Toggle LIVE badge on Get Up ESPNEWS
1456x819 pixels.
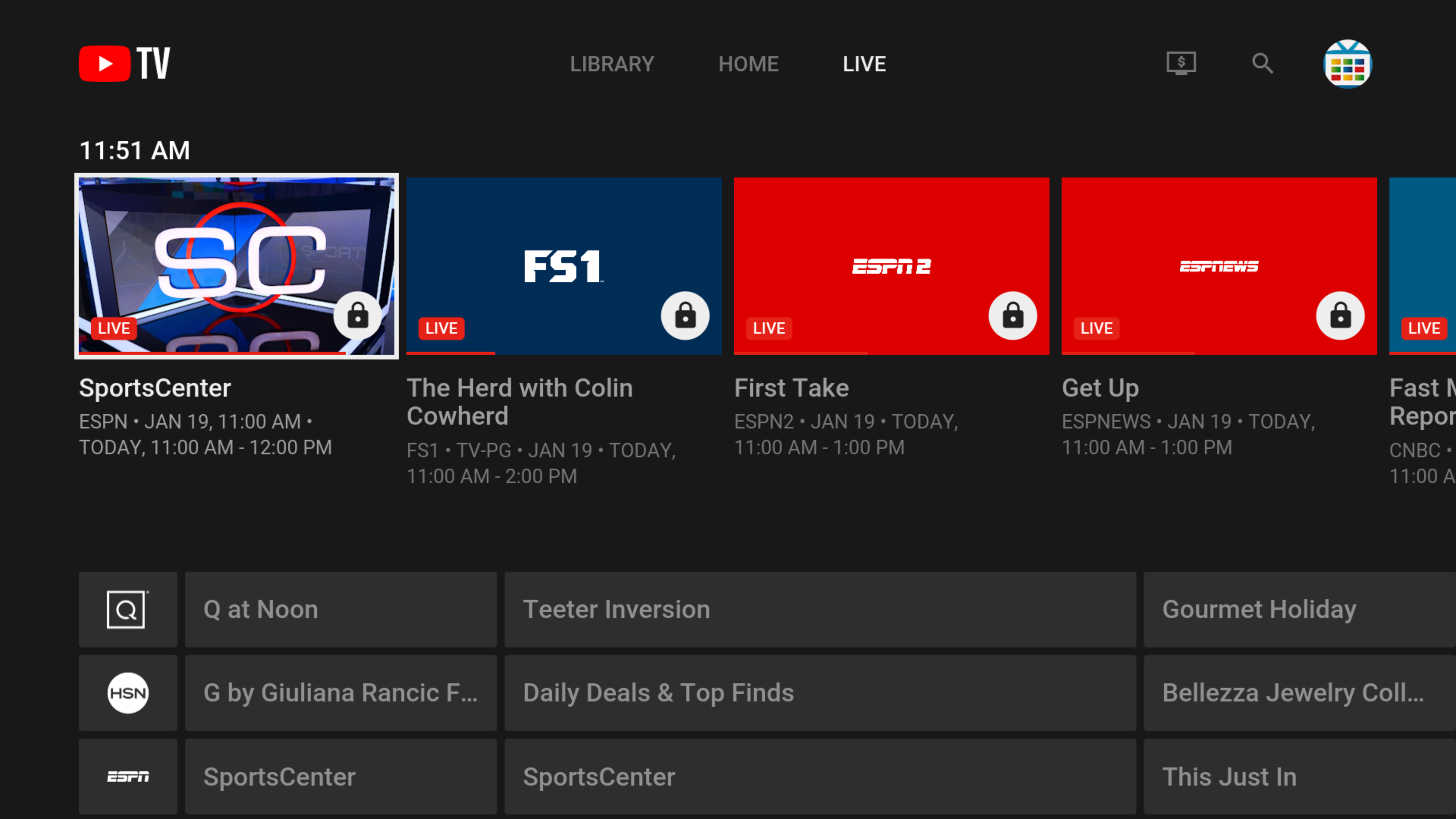point(1097,328)
